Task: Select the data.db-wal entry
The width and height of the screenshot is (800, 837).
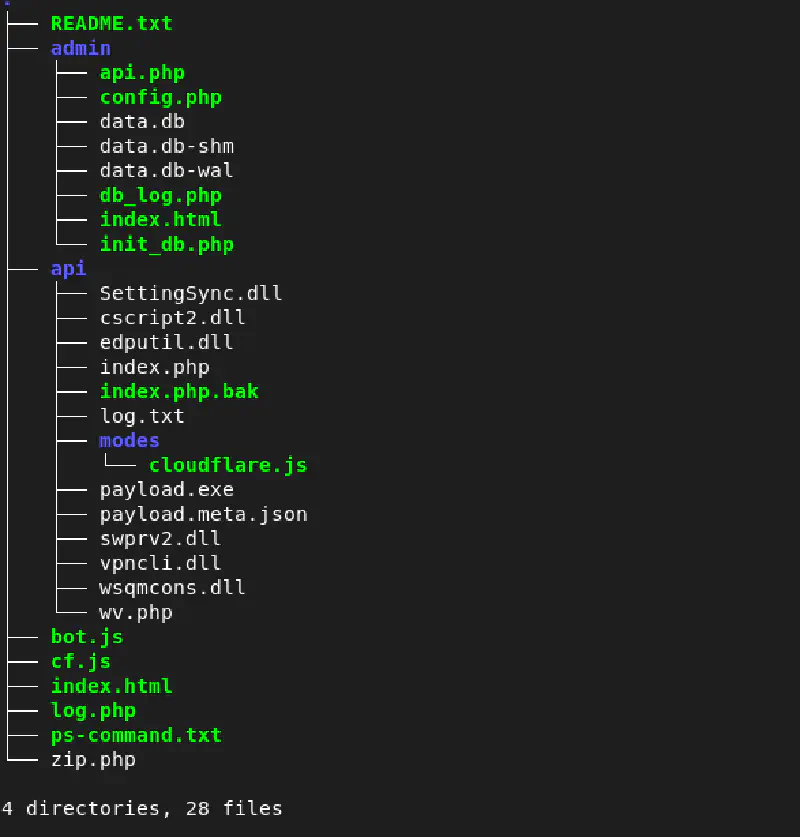Action: click(x=166, y=171)
